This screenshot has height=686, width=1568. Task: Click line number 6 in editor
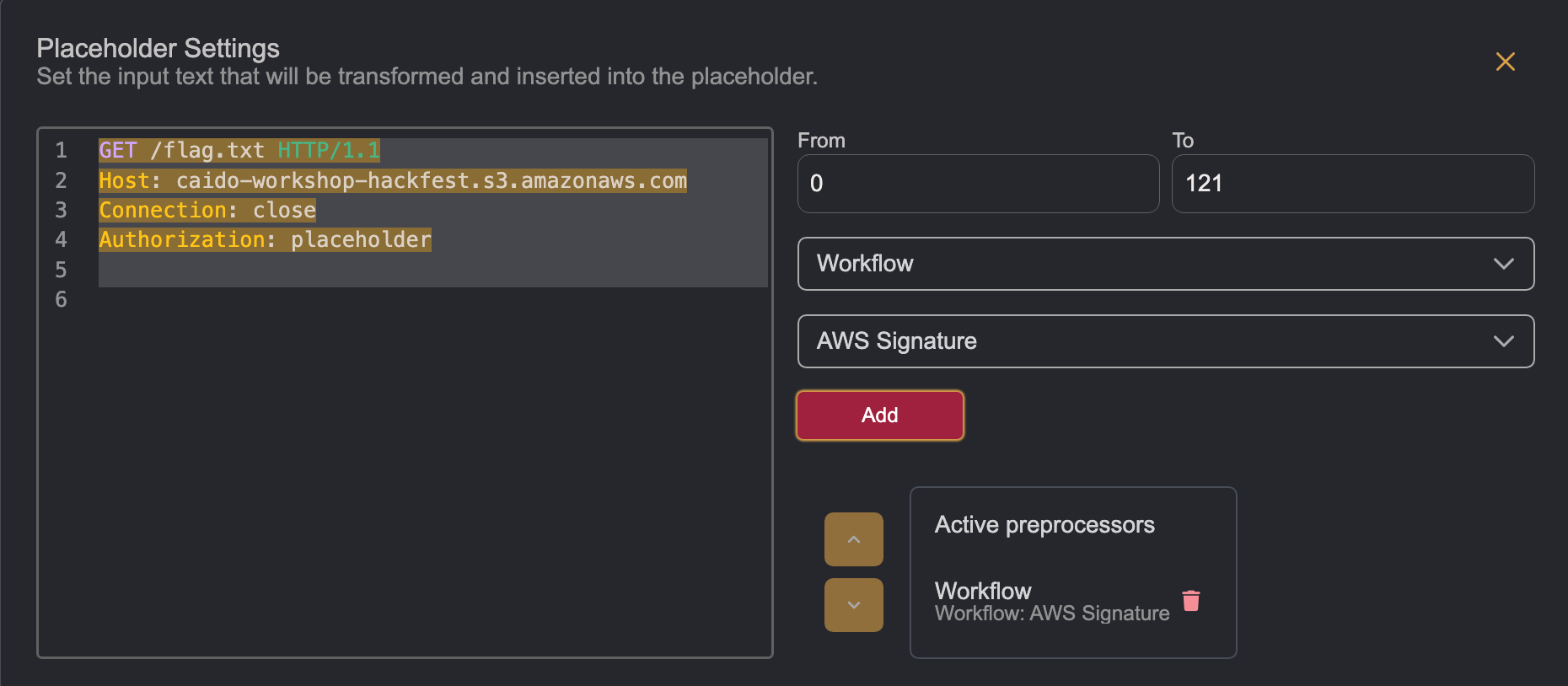61,299
